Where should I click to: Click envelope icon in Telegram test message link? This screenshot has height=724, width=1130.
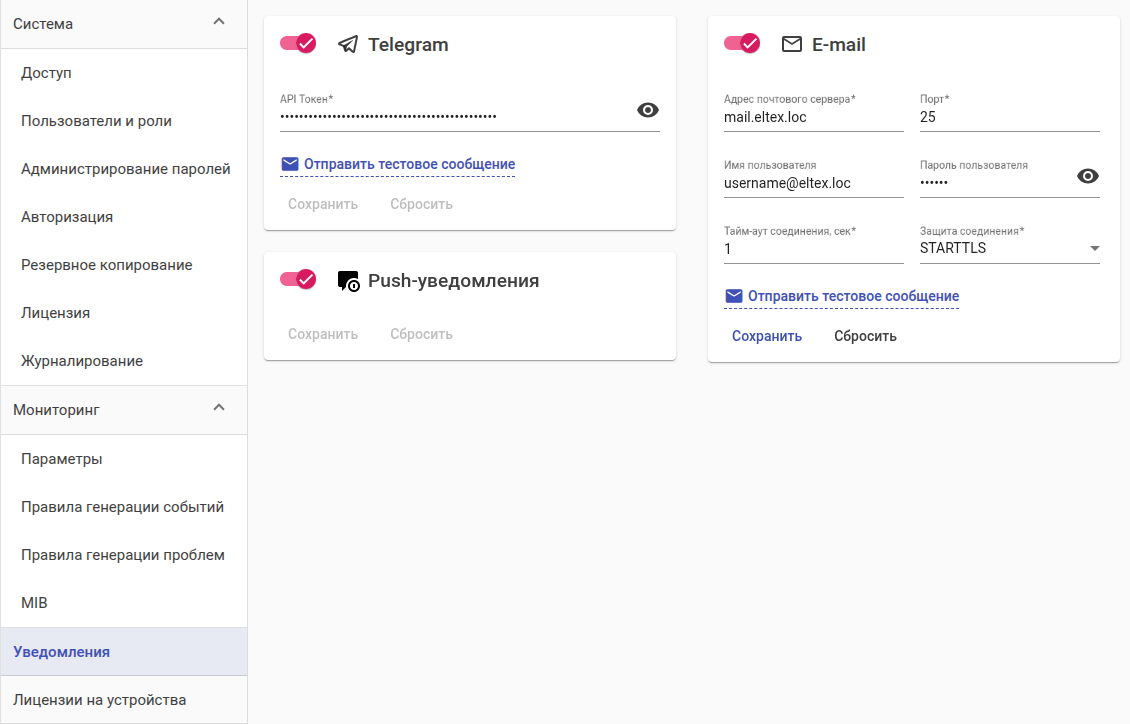[x=290, y=164]
